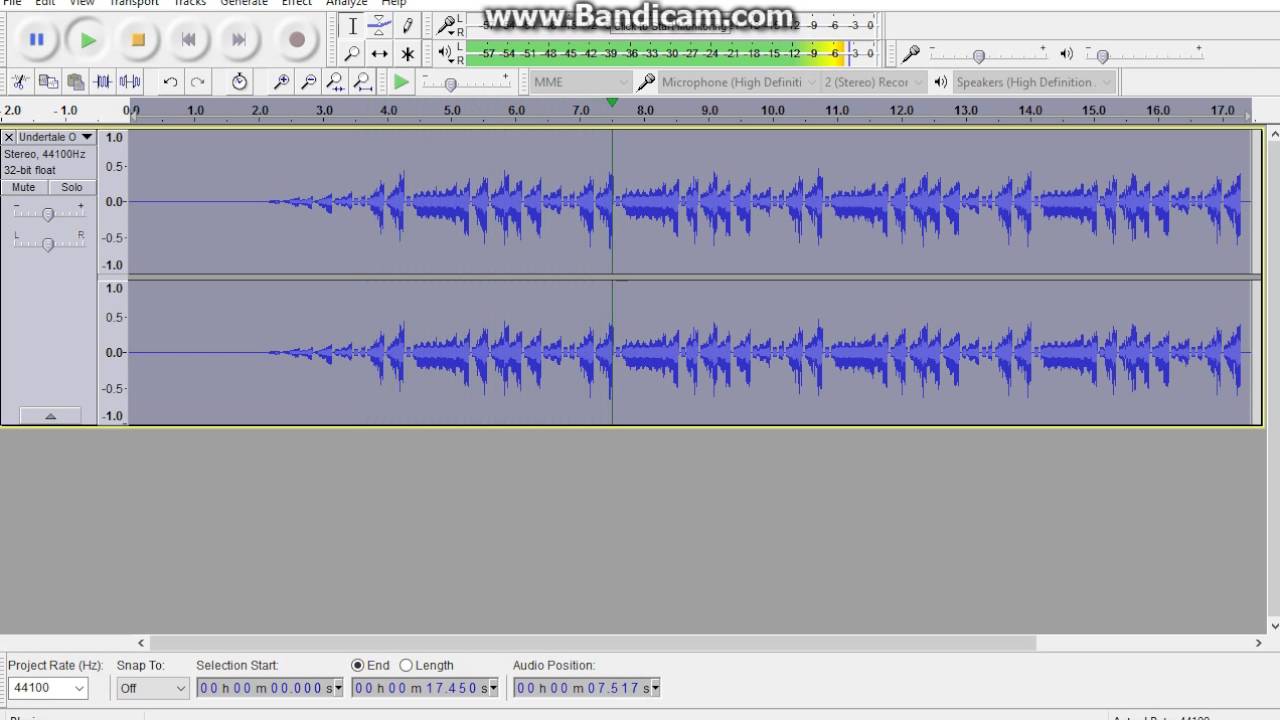The width and height of the screenshot is (1280, 720).
Task: Adjust the track gain slider
Action: 48,213
